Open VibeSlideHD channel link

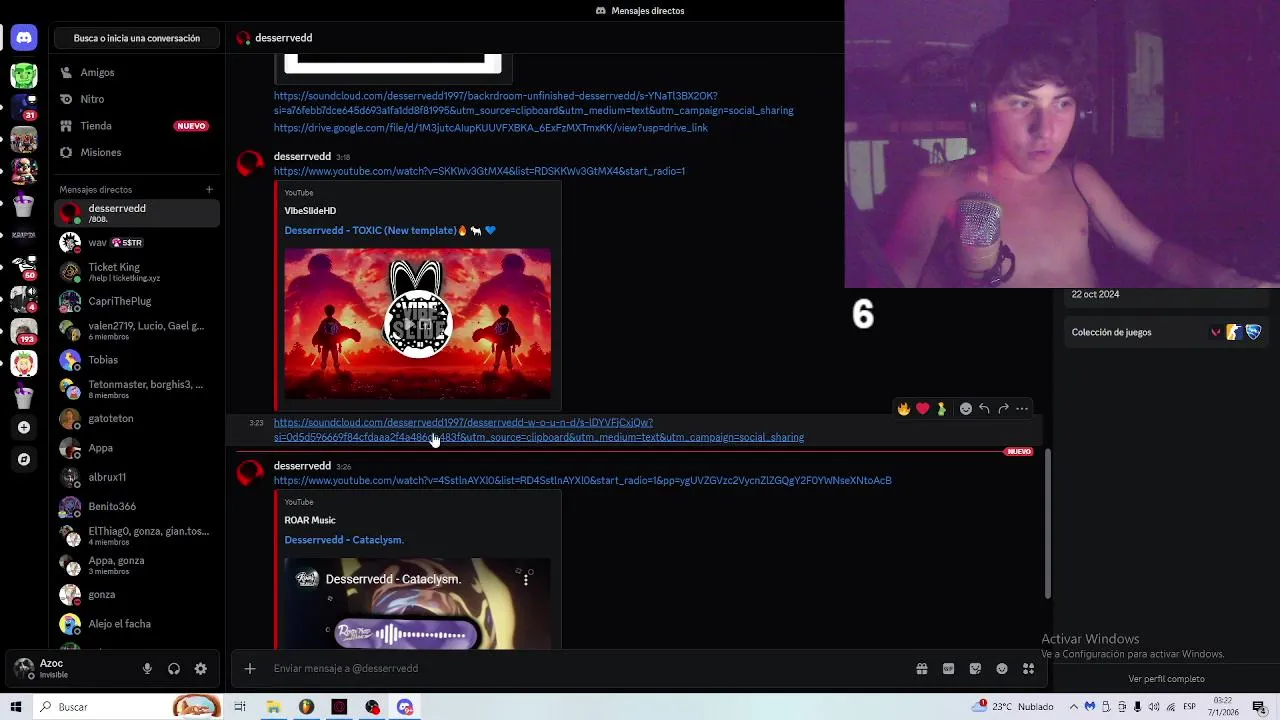[x=310, y=211]
